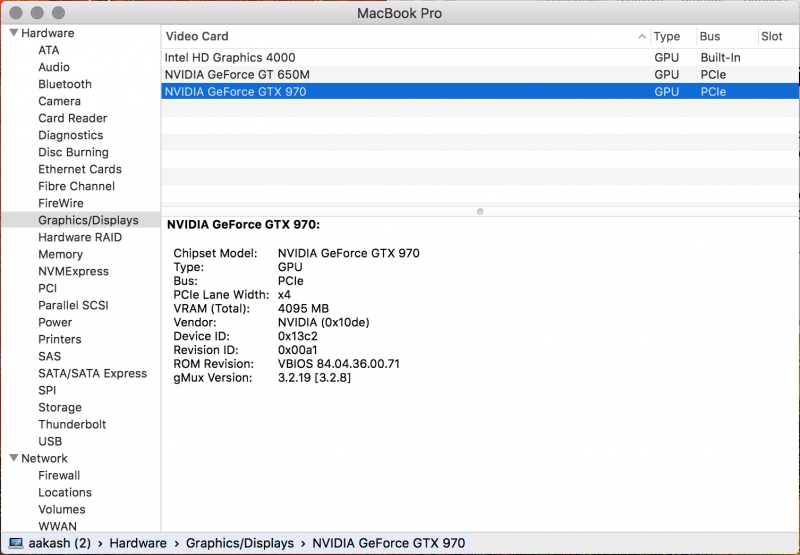Click the Device ID value 0x13c2
The width and height of the screenshot is (800, 555).
297,336
